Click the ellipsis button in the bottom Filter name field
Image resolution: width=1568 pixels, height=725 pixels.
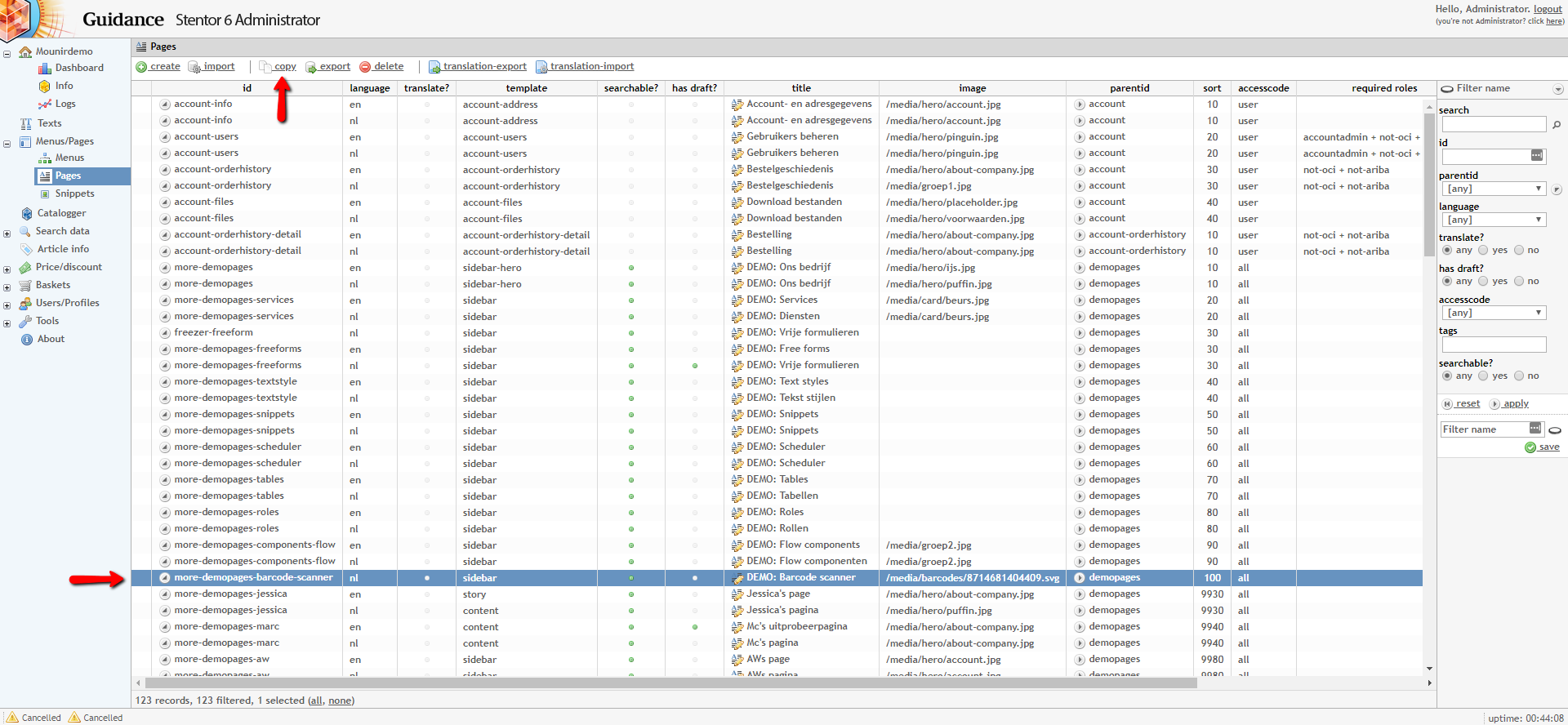point(1535,429)
